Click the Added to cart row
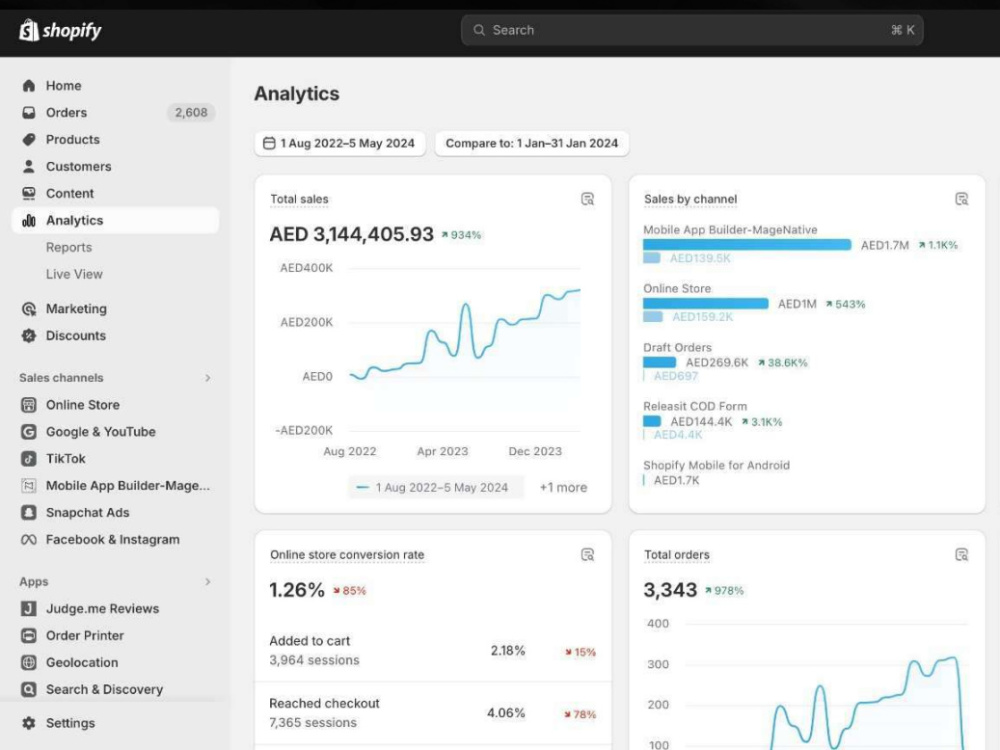This screenshot has width=1000, height=750. [x=433, y=651]
